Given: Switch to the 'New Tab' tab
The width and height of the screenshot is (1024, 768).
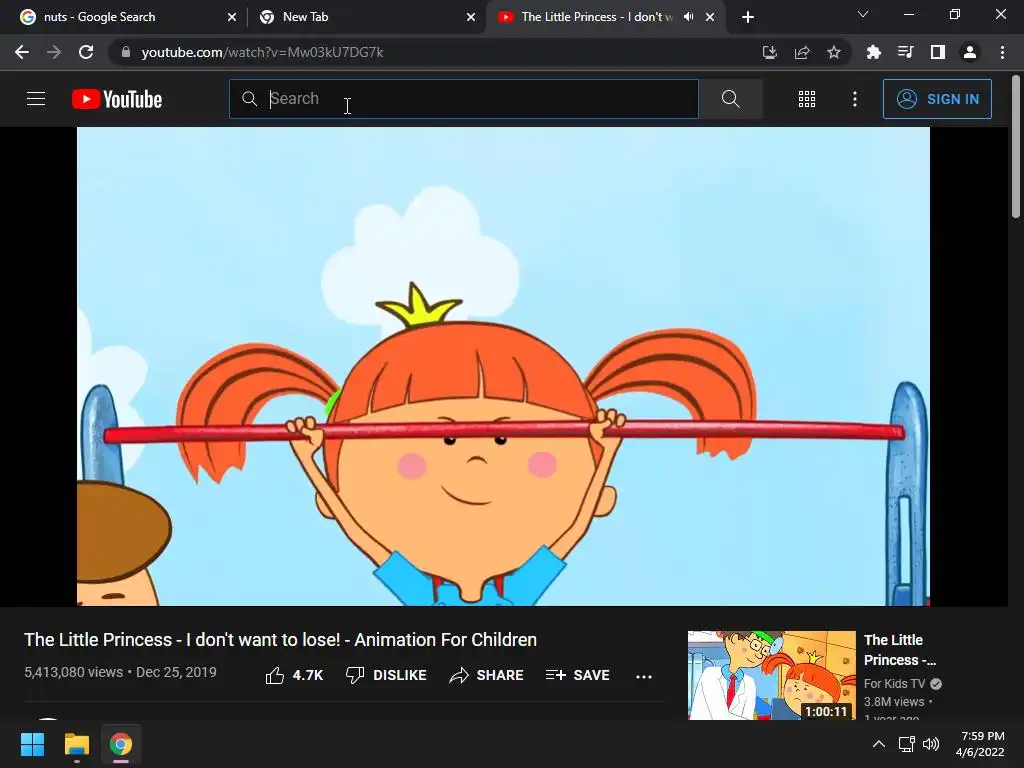Looking at the screenshot, I should (365, 17).
